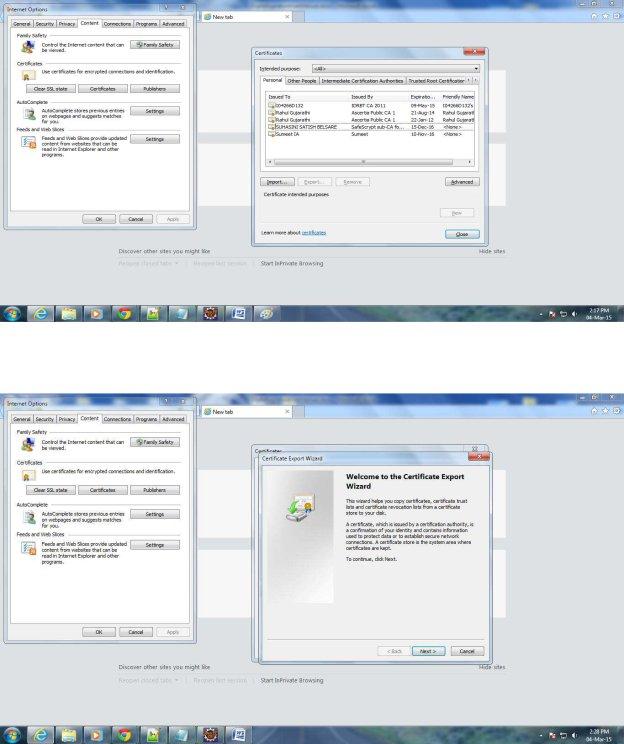The height and width of the screenshot is (744, 624).
Task: Click Hide sites link below Certificates dialog
Action: pos(492,251)
